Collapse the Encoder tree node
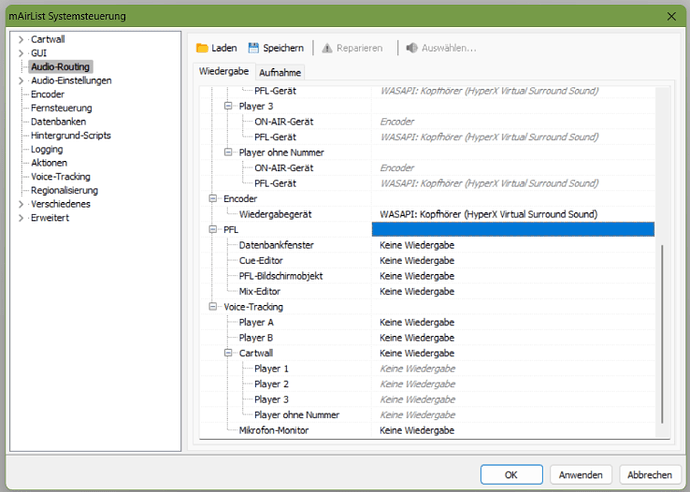The image size is (690, 492). pos(213,198)
